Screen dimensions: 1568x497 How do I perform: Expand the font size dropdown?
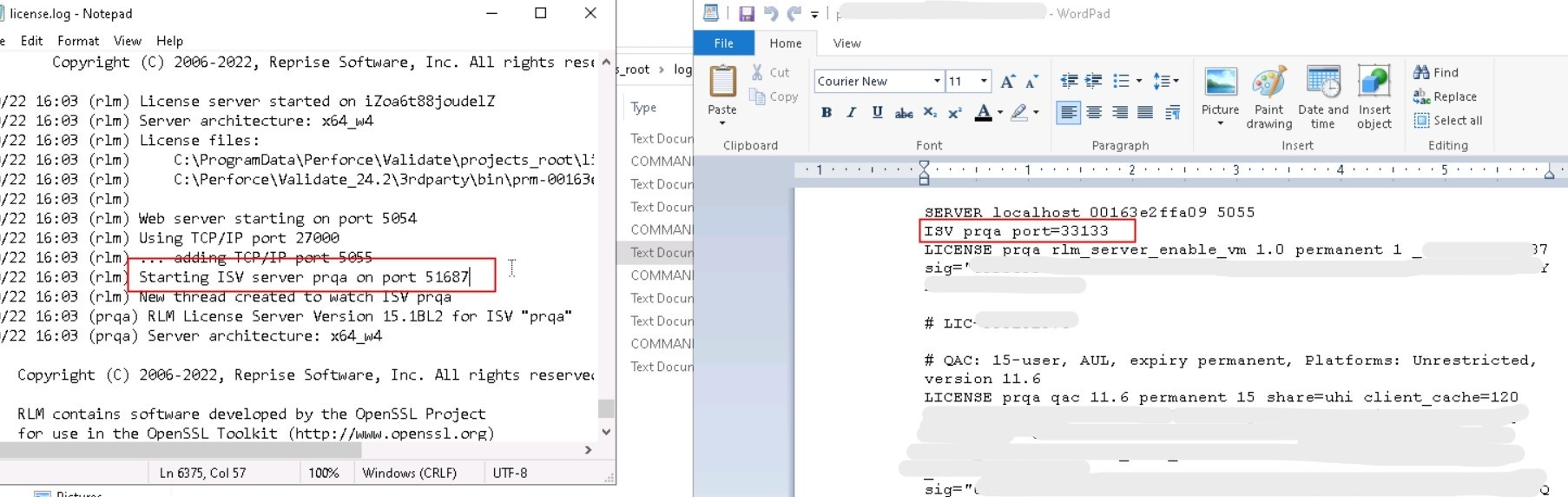click(984, 82)
